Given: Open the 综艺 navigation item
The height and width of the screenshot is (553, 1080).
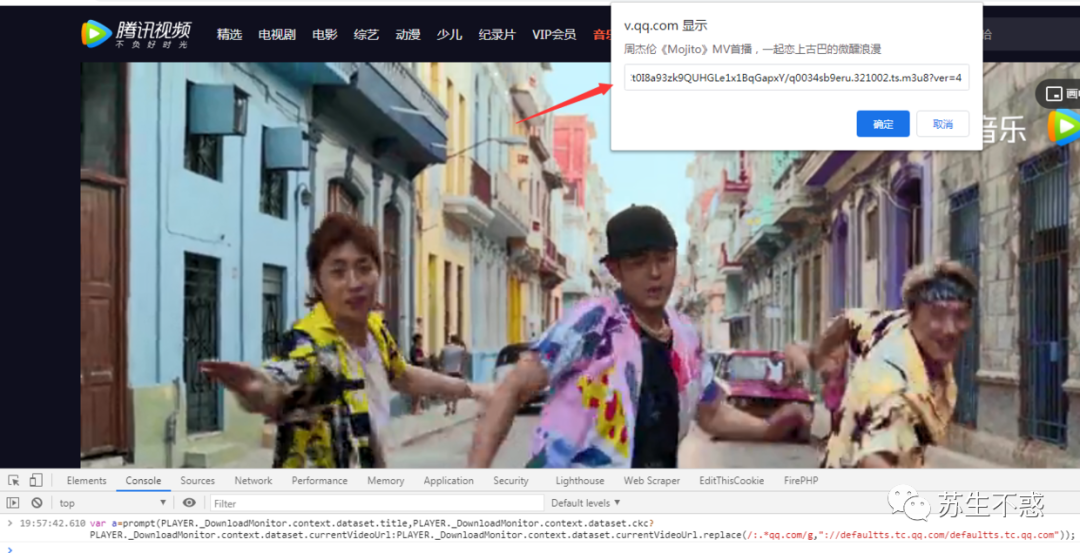Looking at the screenshot, I should [366, 34].
